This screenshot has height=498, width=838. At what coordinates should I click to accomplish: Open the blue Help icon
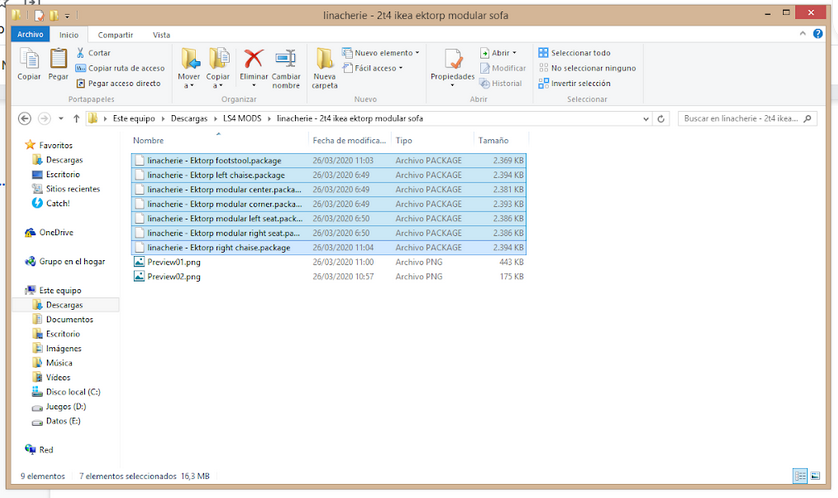[818, 34]
